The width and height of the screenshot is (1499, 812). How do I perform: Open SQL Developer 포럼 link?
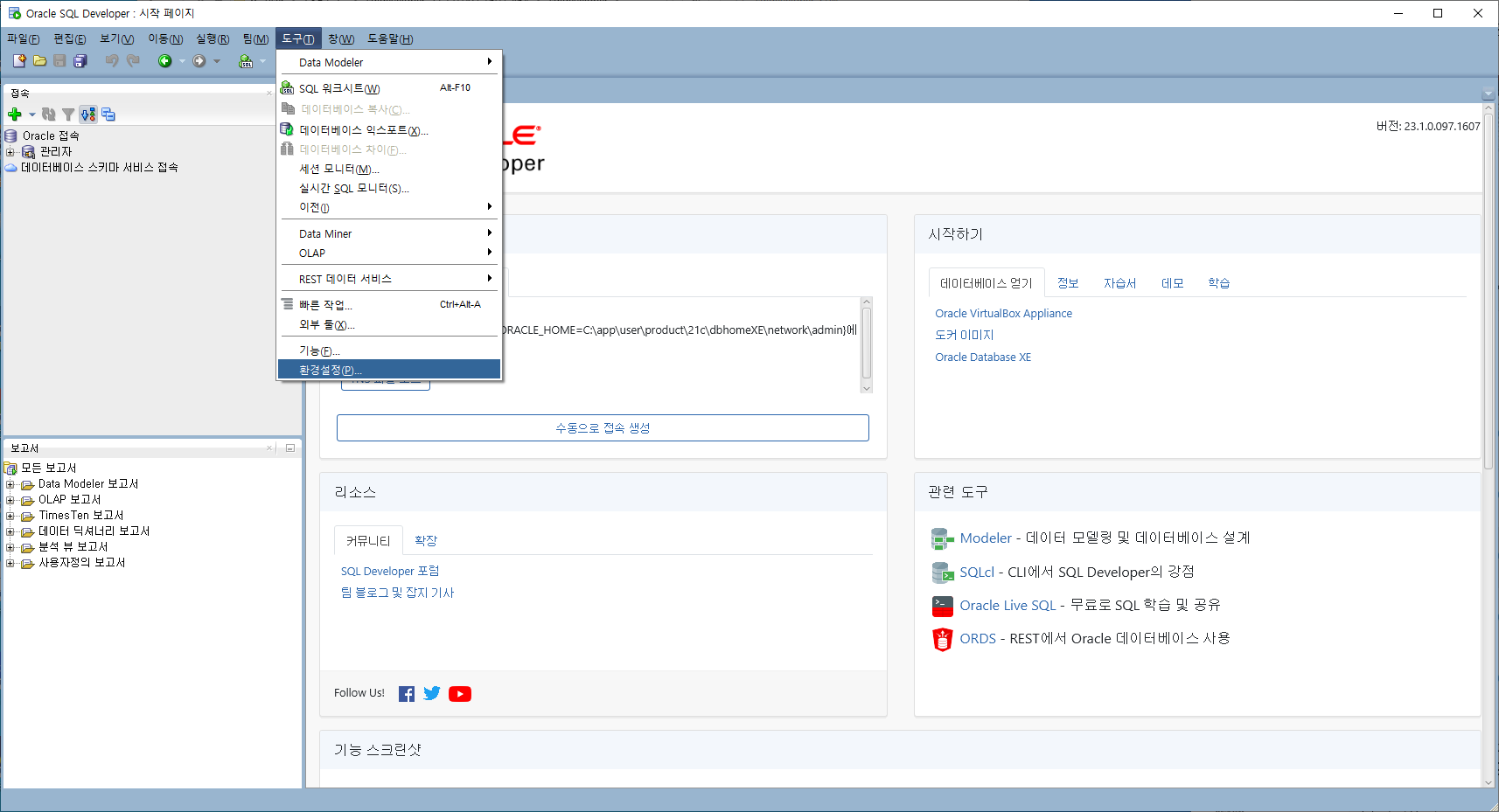[390, 571]
